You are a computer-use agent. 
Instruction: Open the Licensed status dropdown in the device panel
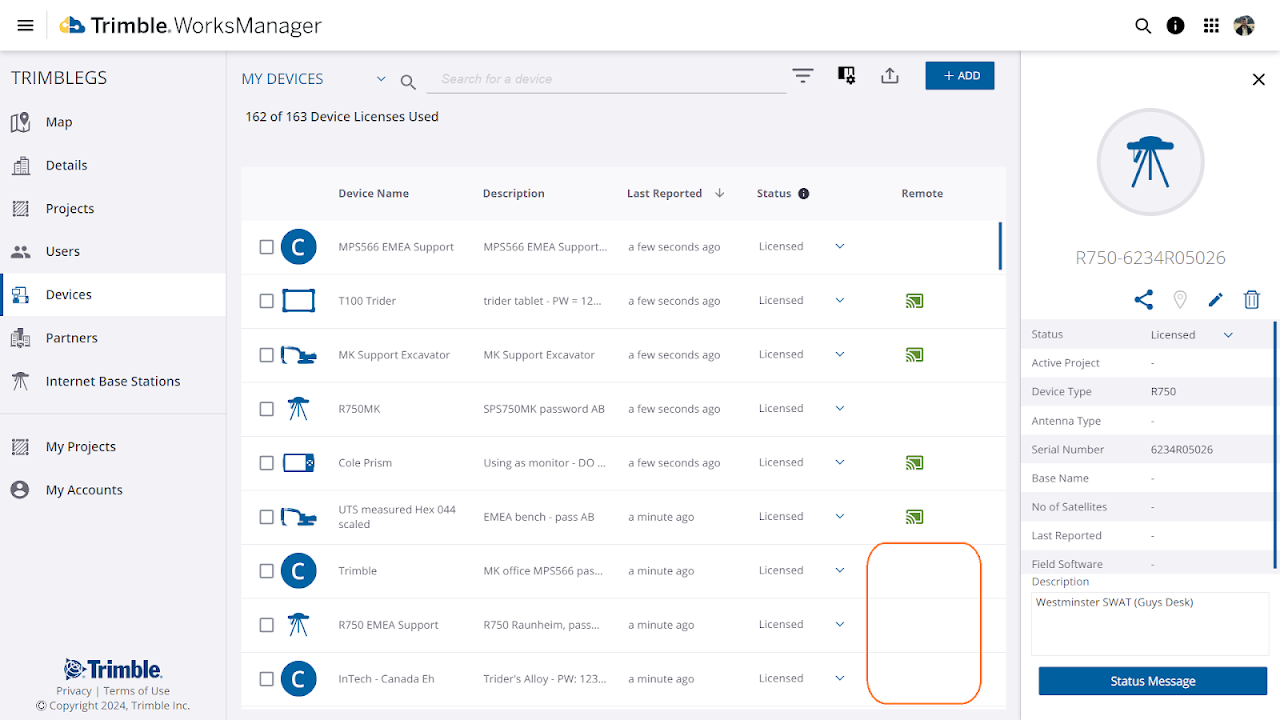click(1229, 335)
